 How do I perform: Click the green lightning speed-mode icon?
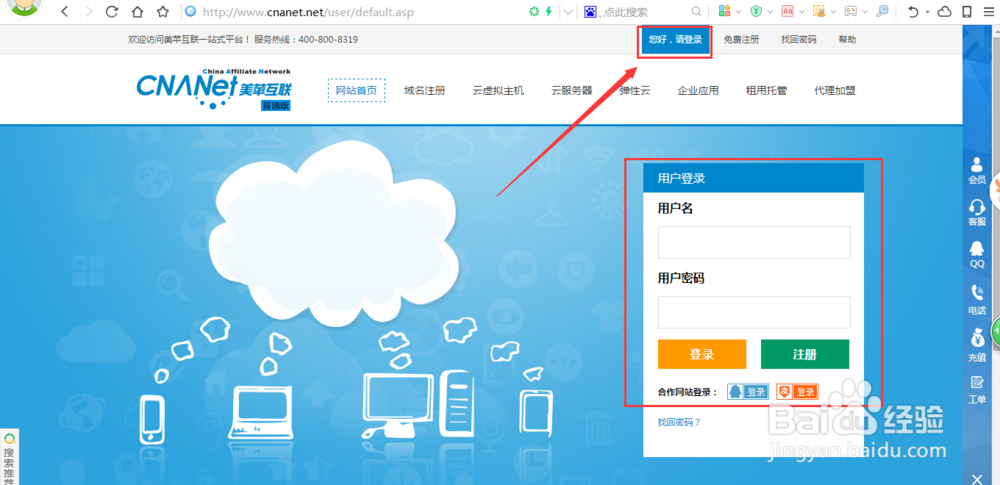(548, 11)
